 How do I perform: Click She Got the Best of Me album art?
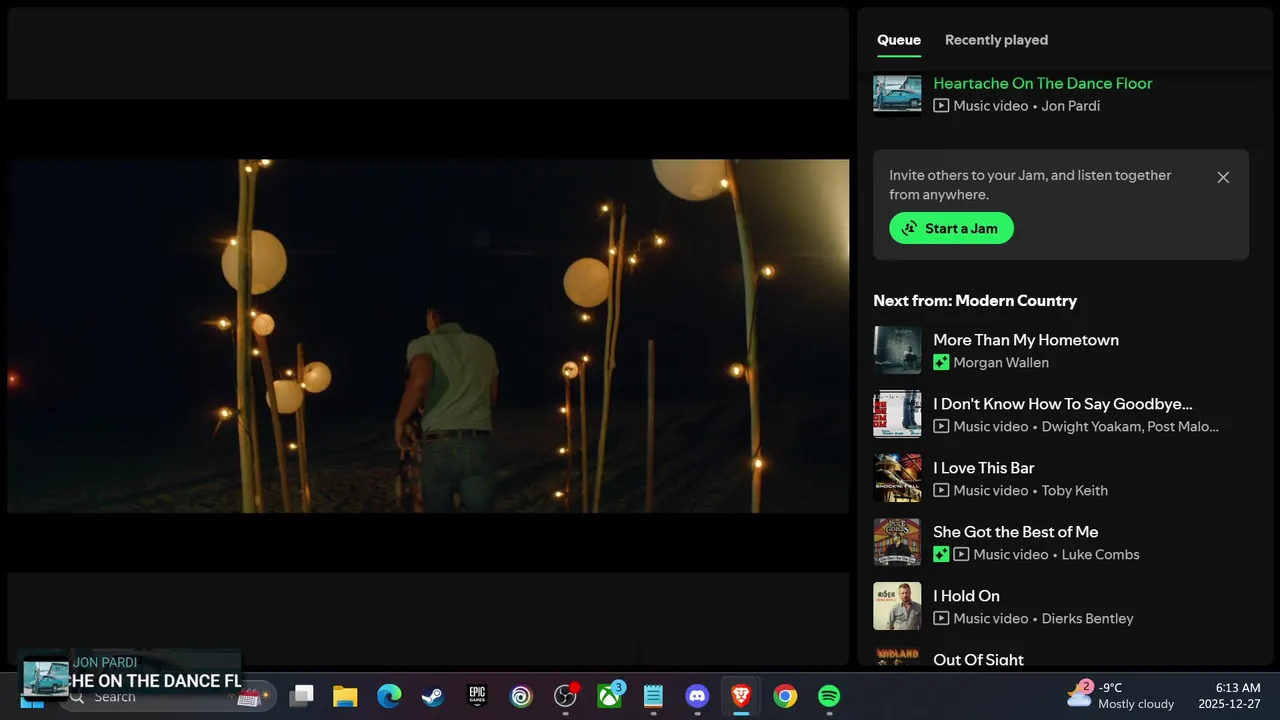pyautogui.click(x=897, y=542)
